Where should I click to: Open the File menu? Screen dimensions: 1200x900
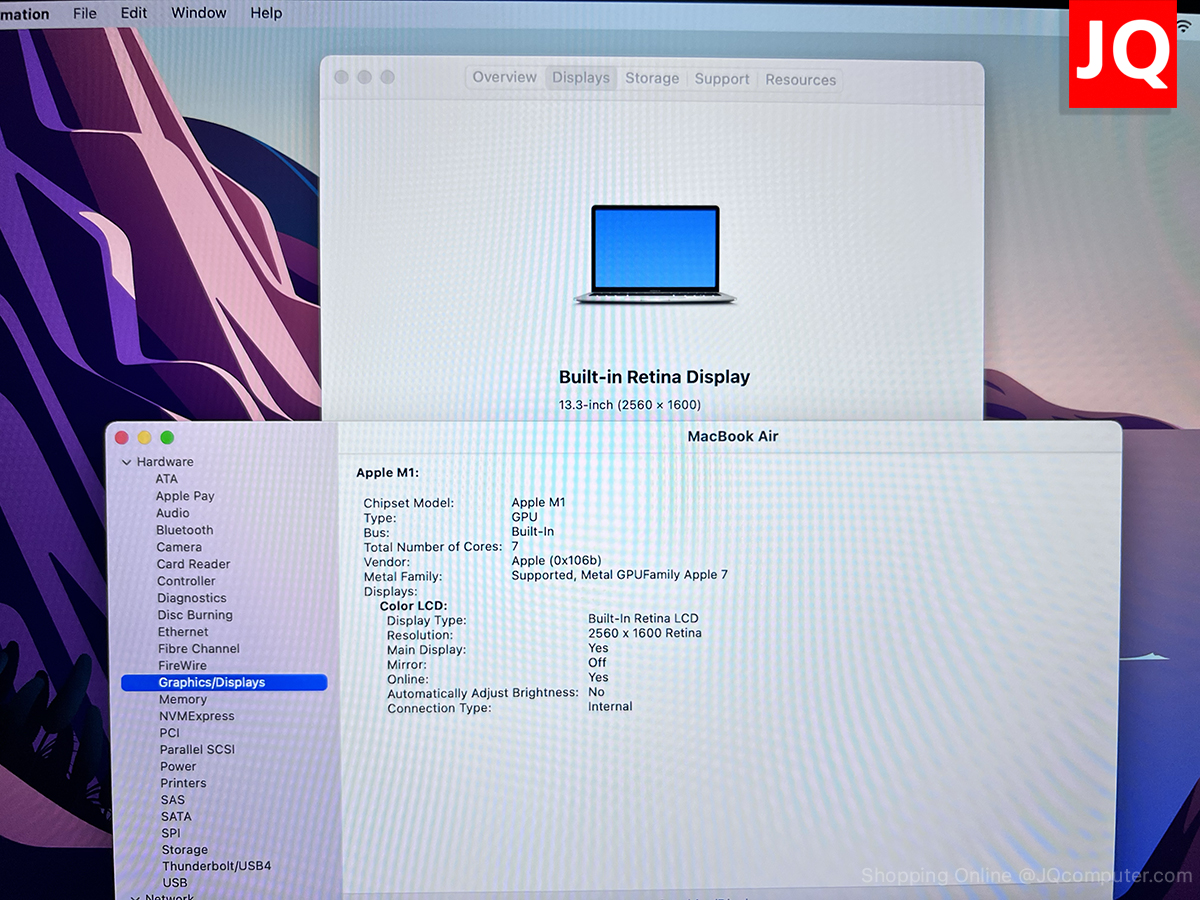[x=85, y=13]
